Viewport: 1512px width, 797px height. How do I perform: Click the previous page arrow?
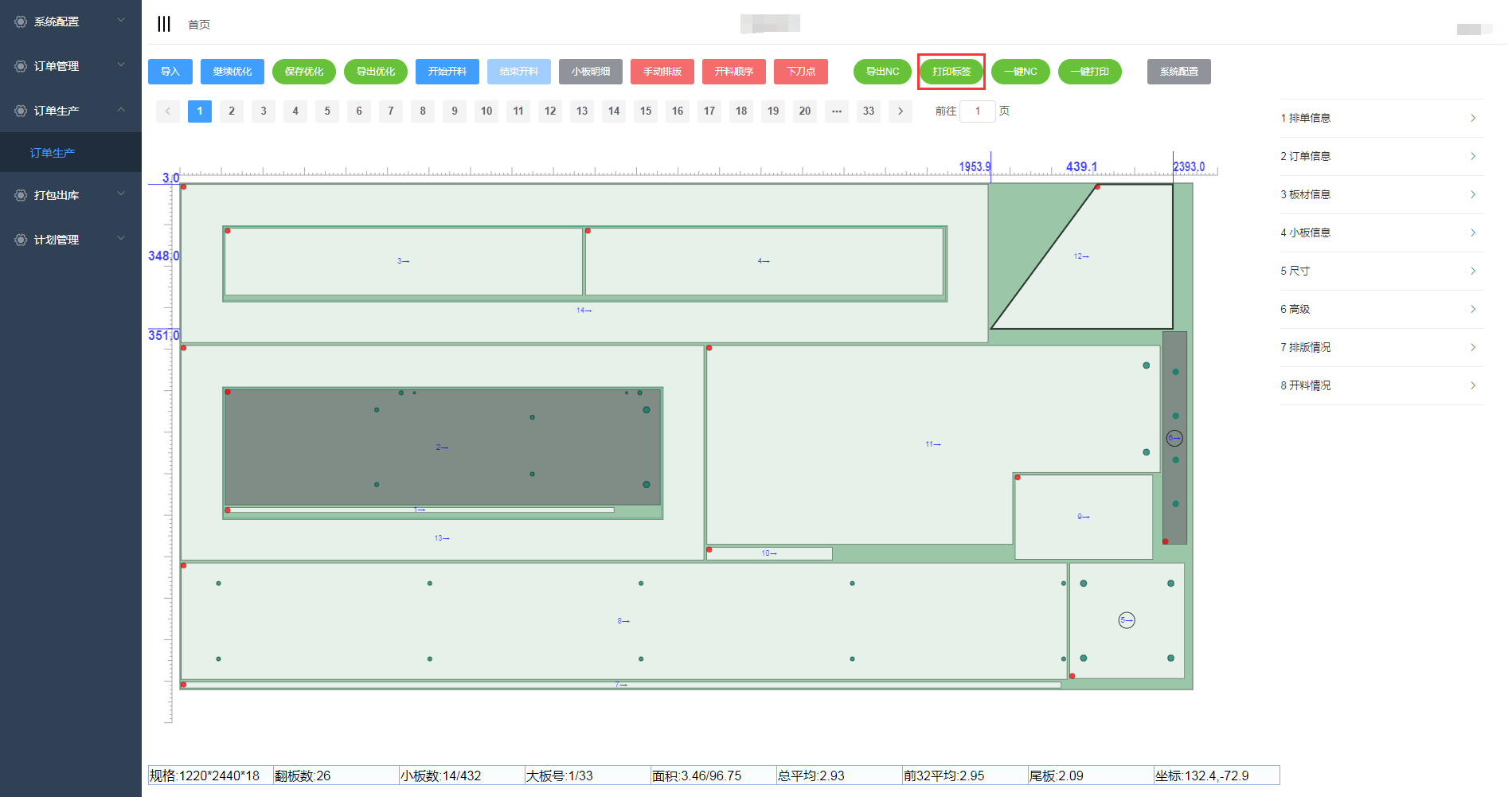click(x=168, y=111)
